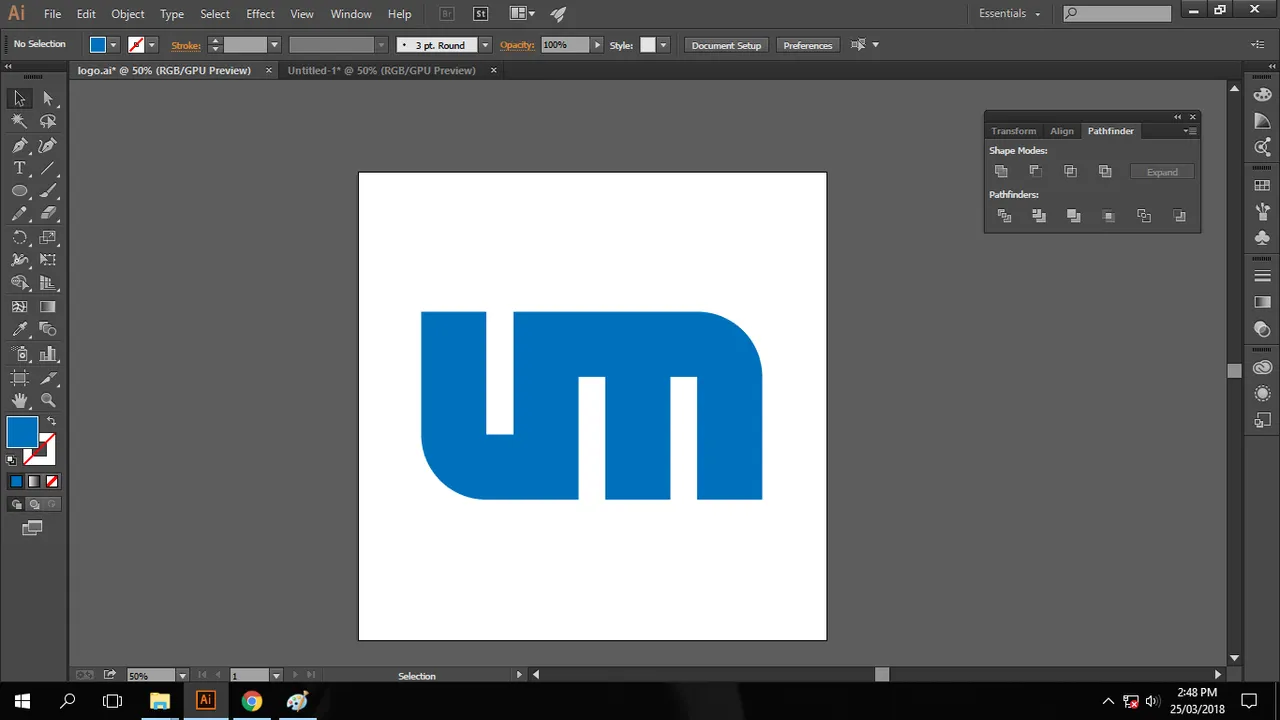Choose the Eraser tool
The image size is (1280, 720).
click(x=48, y=214)
